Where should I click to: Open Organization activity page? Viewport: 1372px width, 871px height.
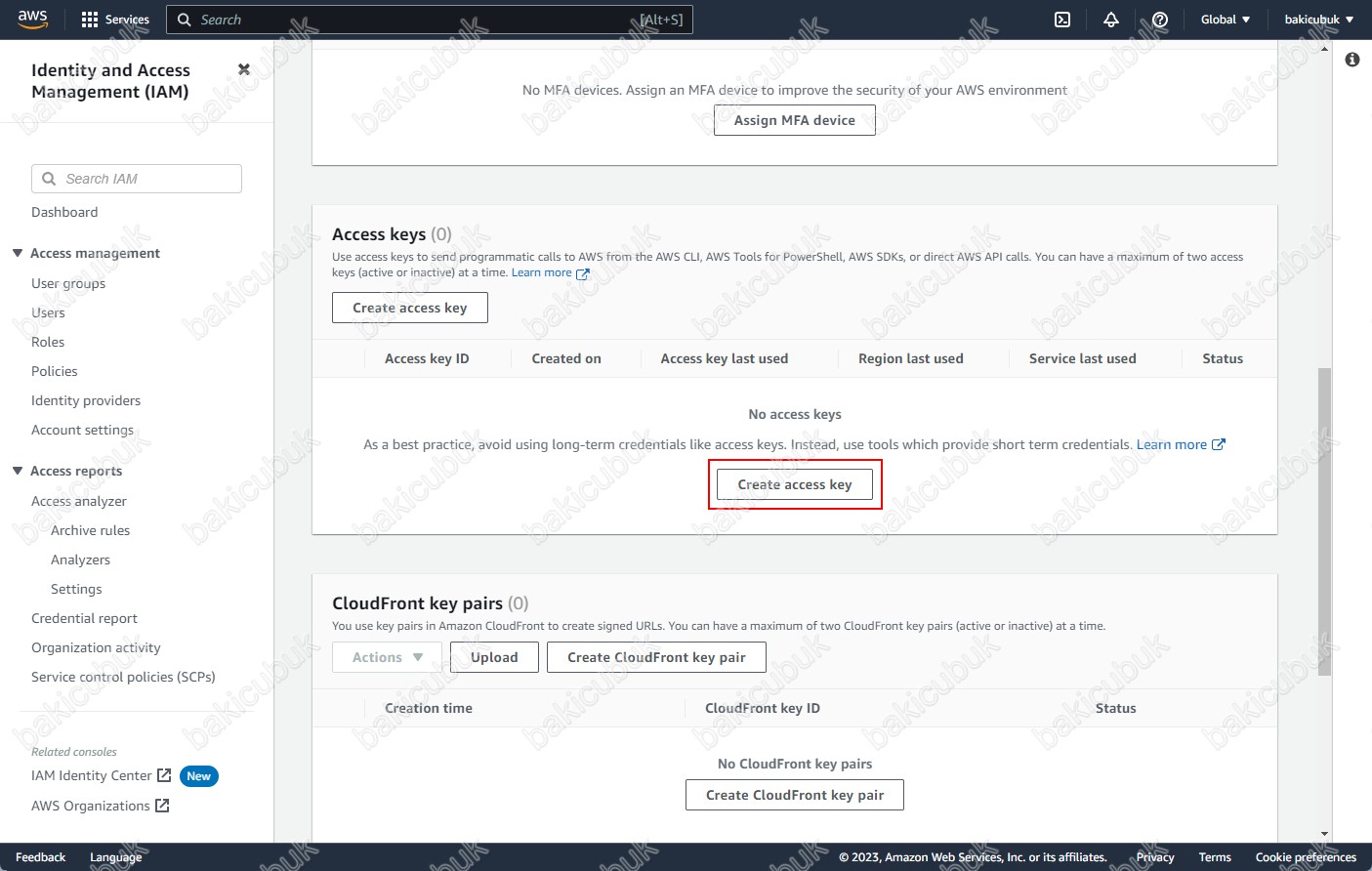96,647
